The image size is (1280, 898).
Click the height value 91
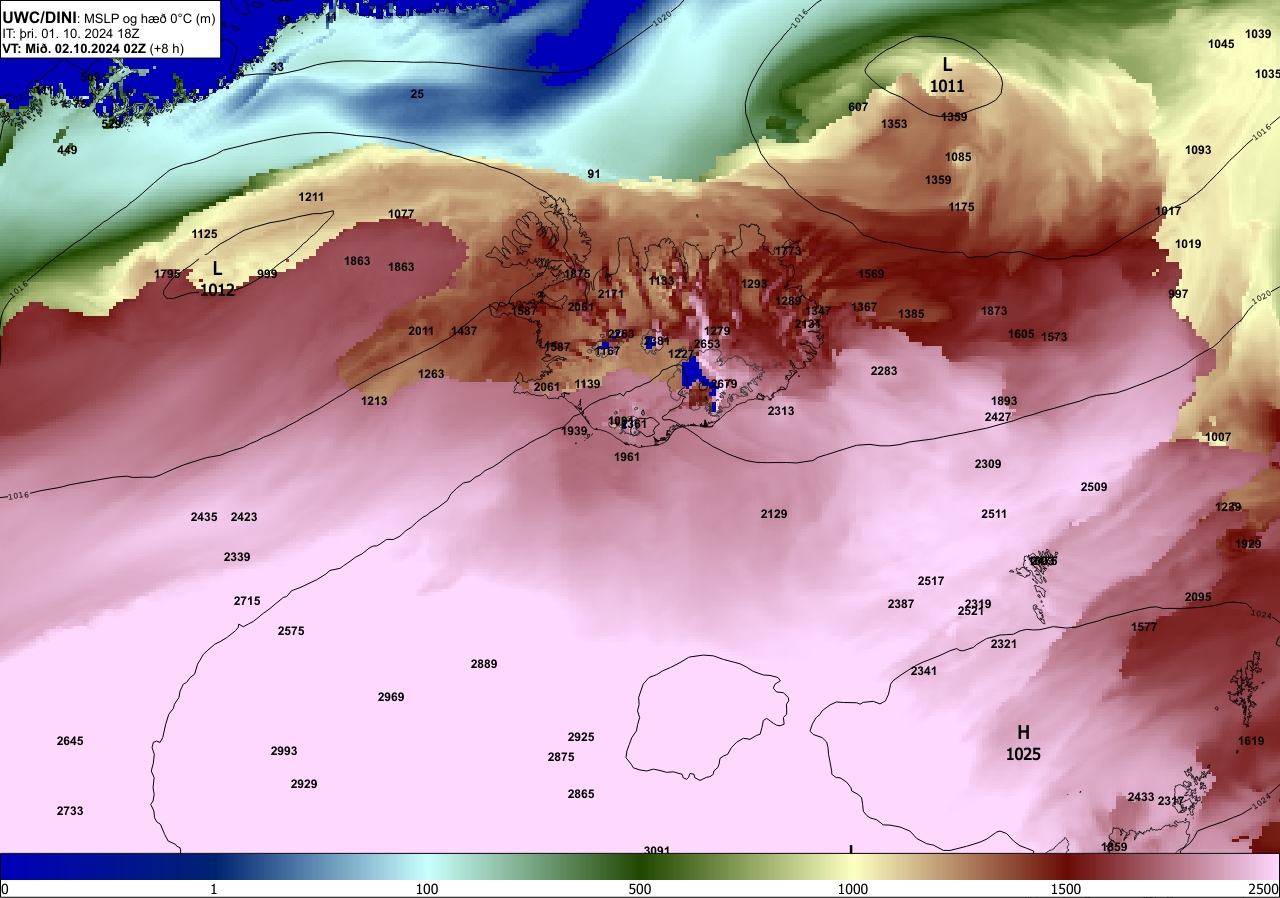[594, 174]
